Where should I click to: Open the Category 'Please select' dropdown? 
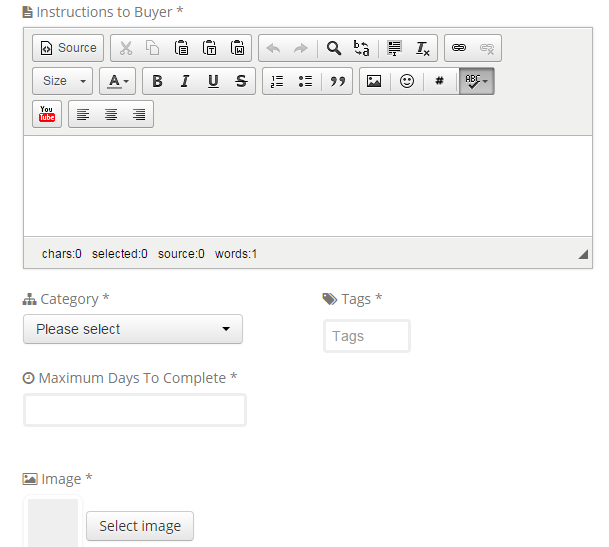133,329
